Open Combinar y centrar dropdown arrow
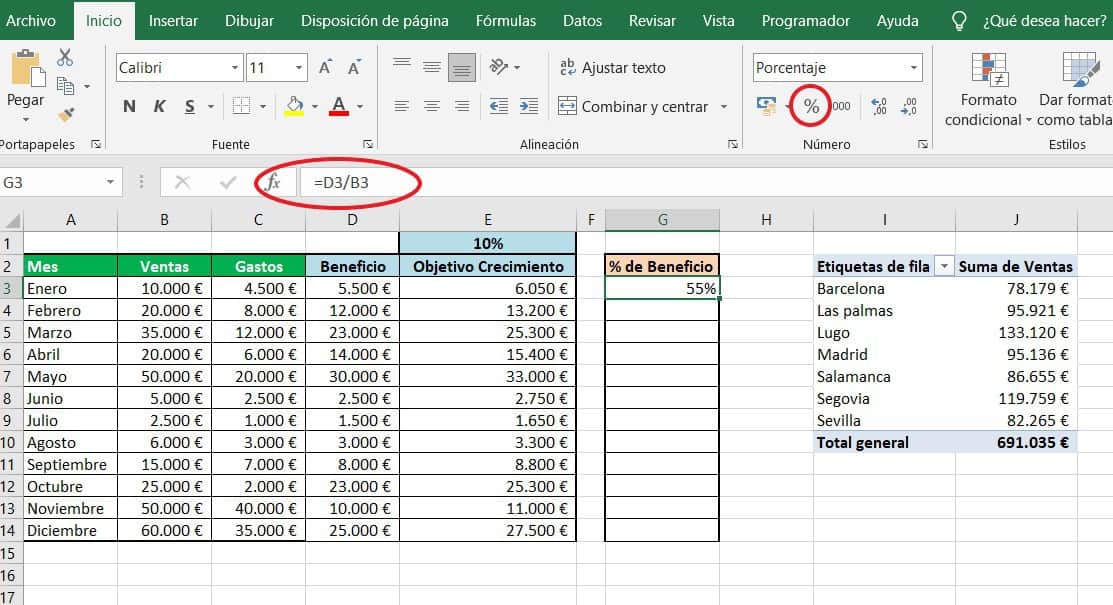The height and width of the screenshot is (605, 1113). (724, 107)
